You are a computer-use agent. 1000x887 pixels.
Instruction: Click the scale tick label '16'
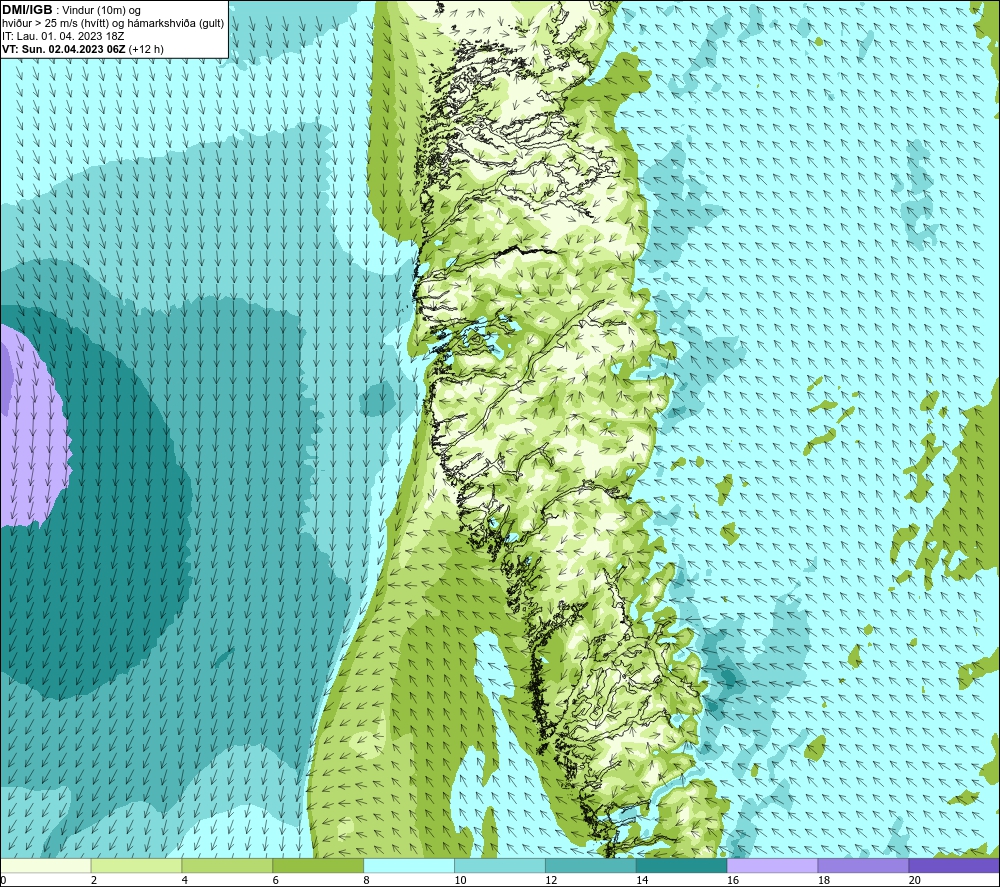tap(733, 880)
